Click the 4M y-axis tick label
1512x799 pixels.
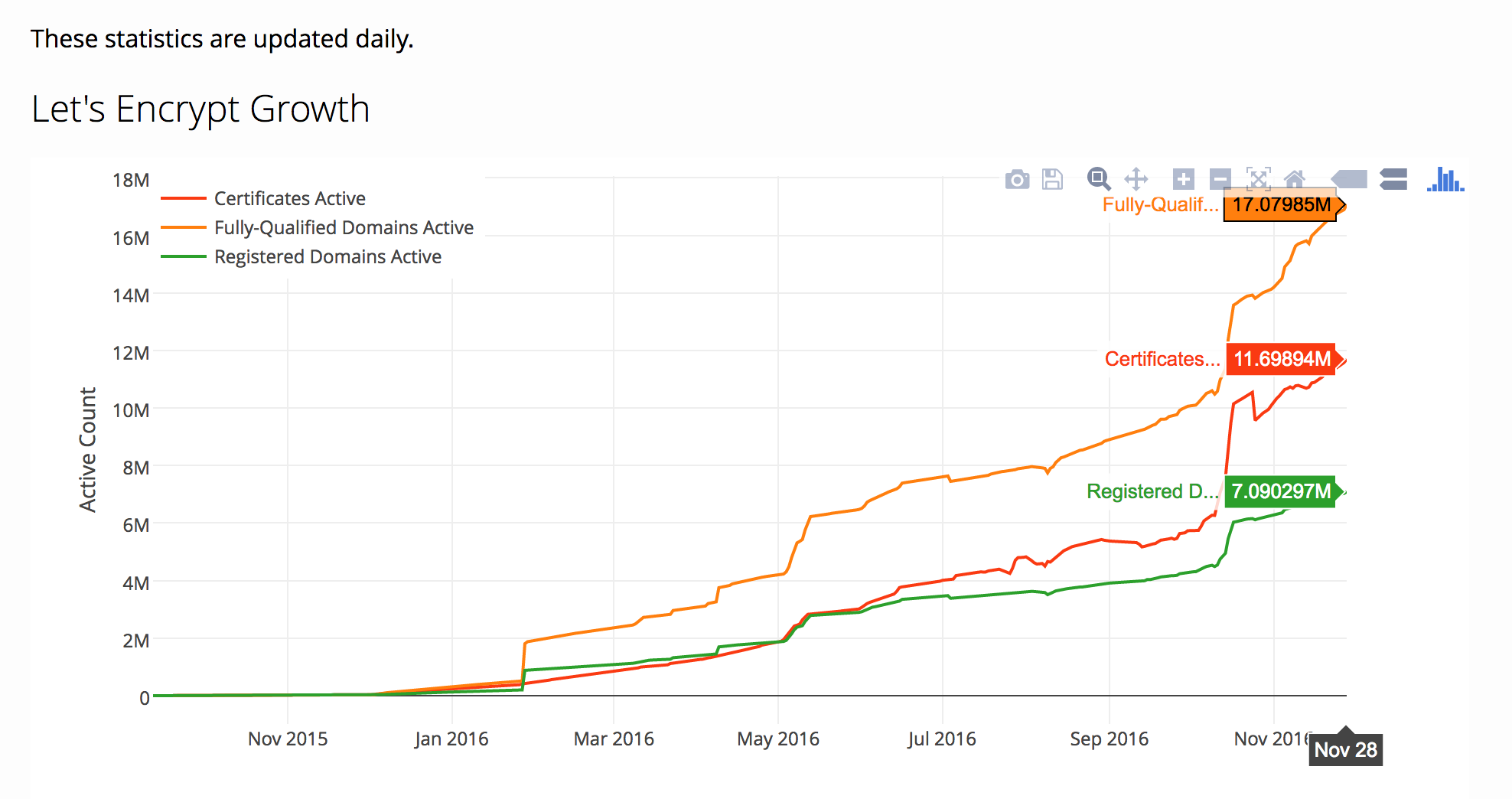pos(136,583)
